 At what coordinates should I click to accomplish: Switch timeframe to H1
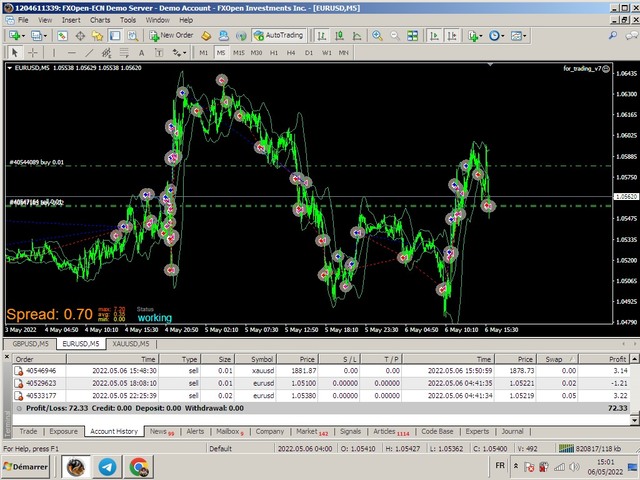pos(274,53)
